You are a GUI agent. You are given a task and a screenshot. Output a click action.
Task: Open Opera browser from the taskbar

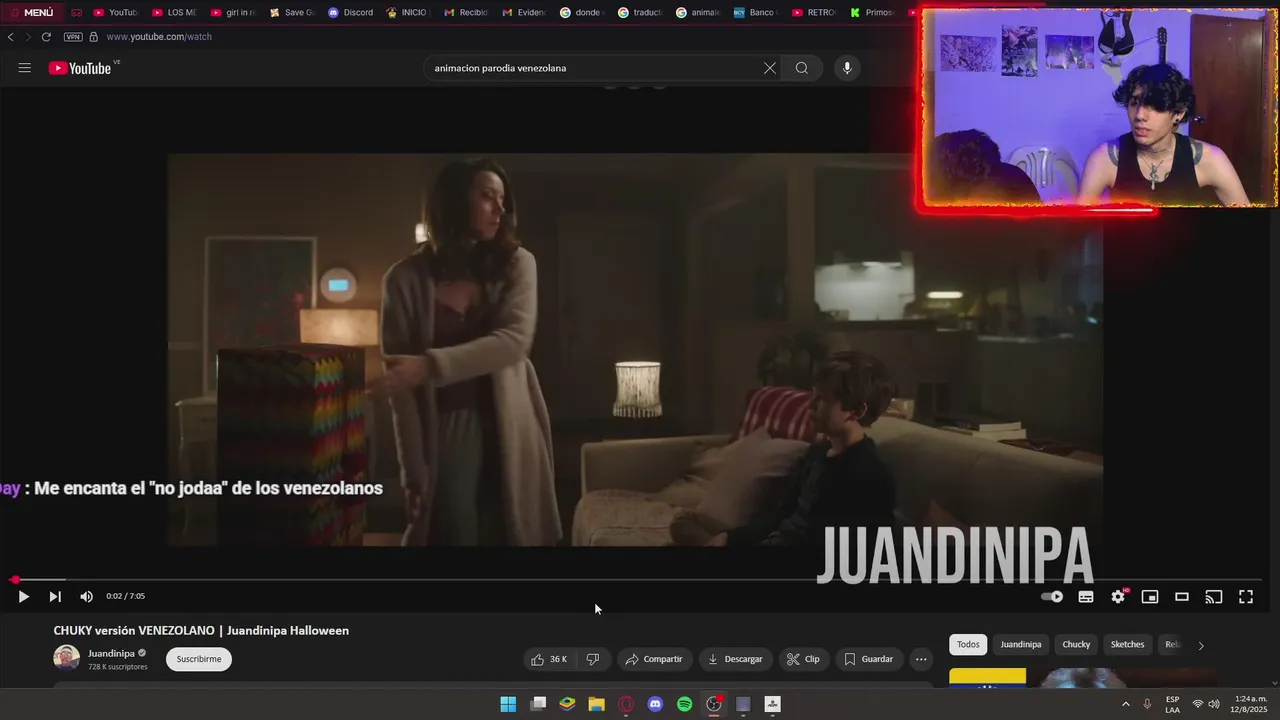626,704
